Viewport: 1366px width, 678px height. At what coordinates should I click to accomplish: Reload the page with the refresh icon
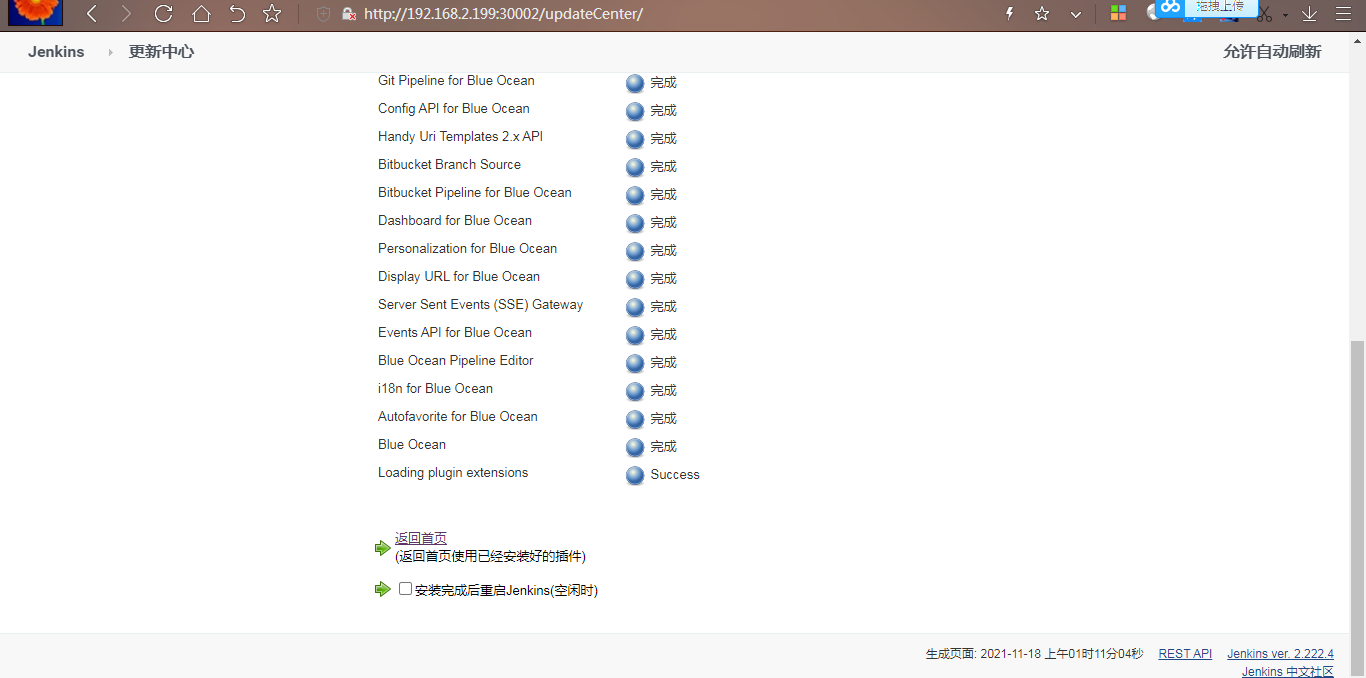[164, 14]
